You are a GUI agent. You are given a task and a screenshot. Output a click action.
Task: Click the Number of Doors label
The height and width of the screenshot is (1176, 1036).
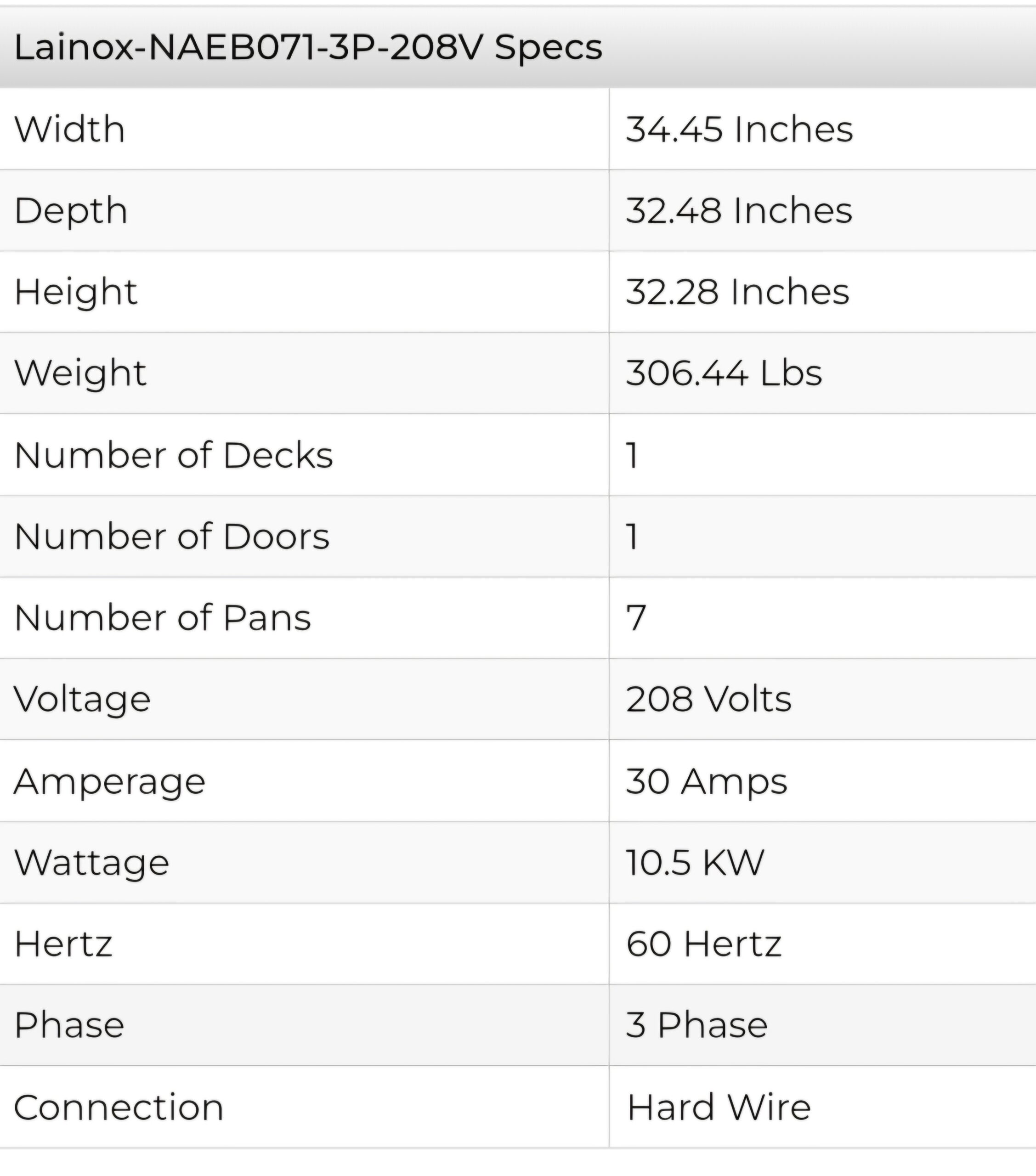[x=171, y=536]
